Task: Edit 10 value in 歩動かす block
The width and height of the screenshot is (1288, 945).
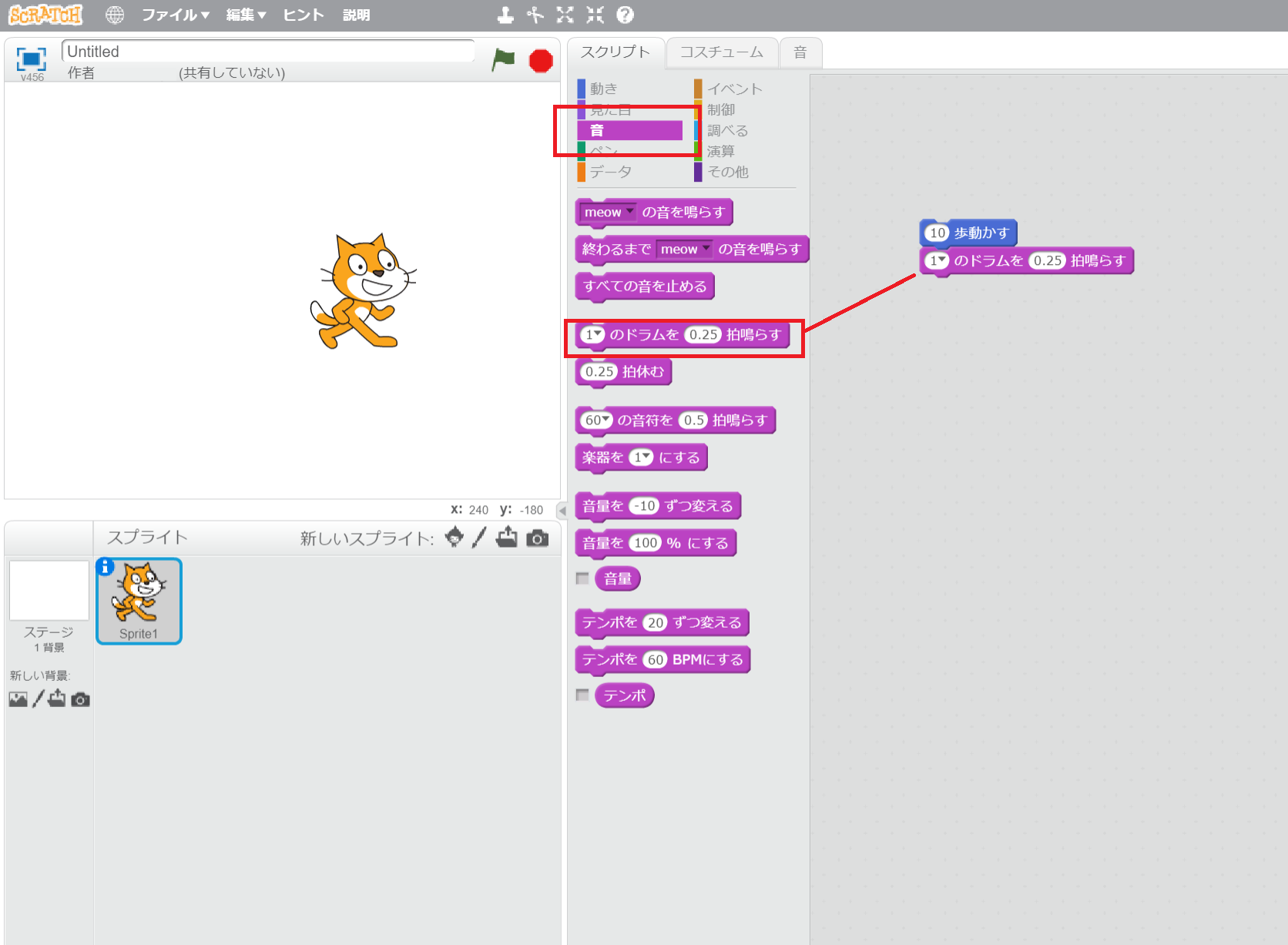Action: pyautogui.click(x=937, y=233)
